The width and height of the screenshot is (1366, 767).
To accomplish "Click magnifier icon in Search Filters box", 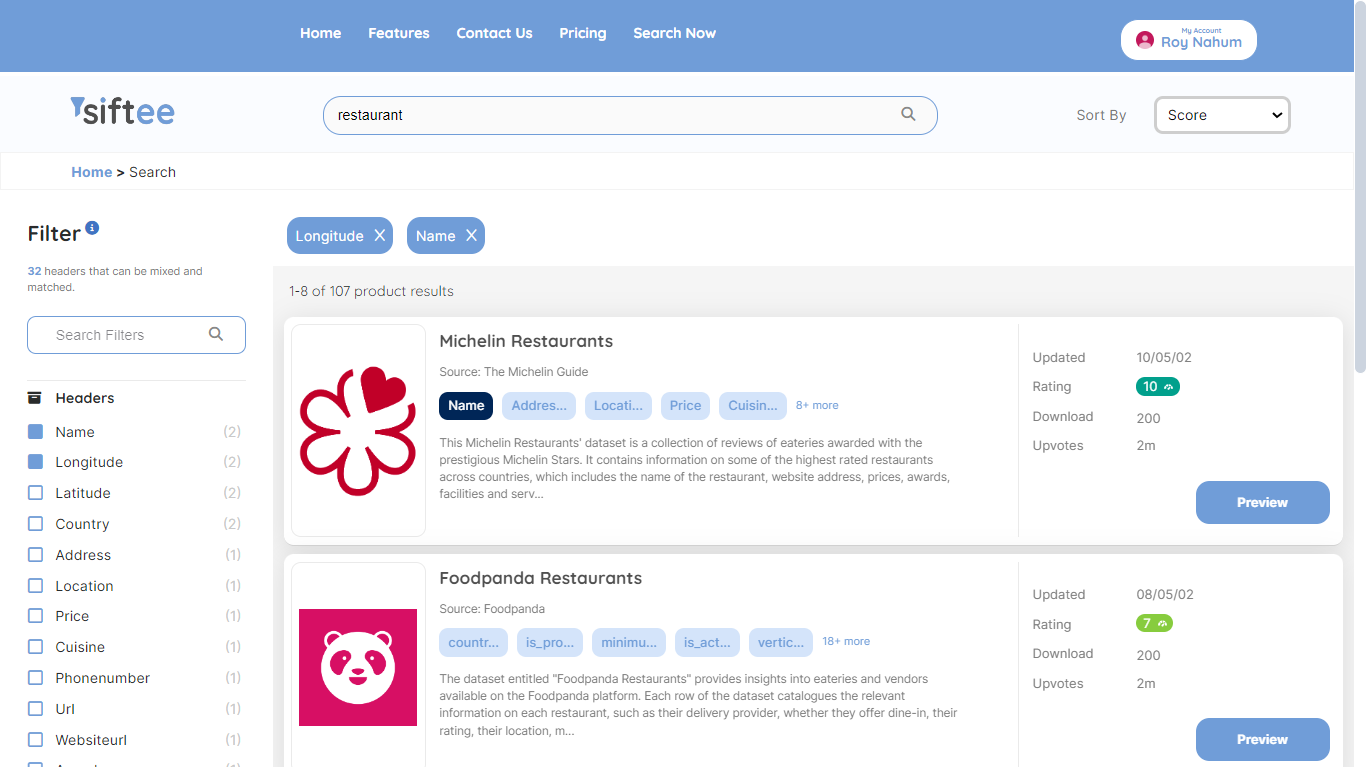I will [x=216, y=334].
